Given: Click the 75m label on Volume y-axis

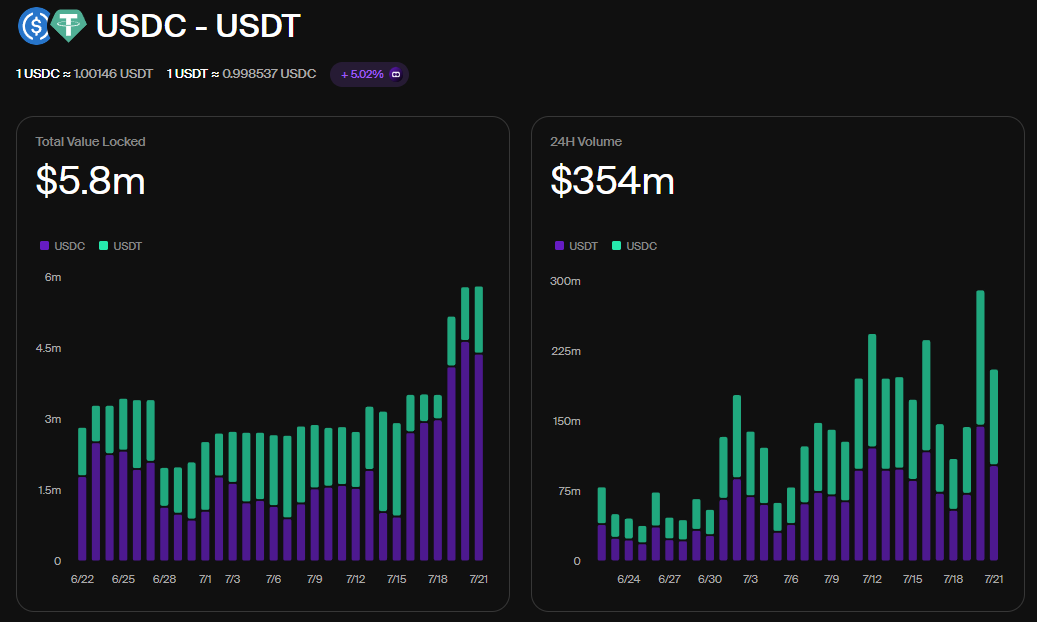Looking at the screenshot, I should click(x=569, y=491).
